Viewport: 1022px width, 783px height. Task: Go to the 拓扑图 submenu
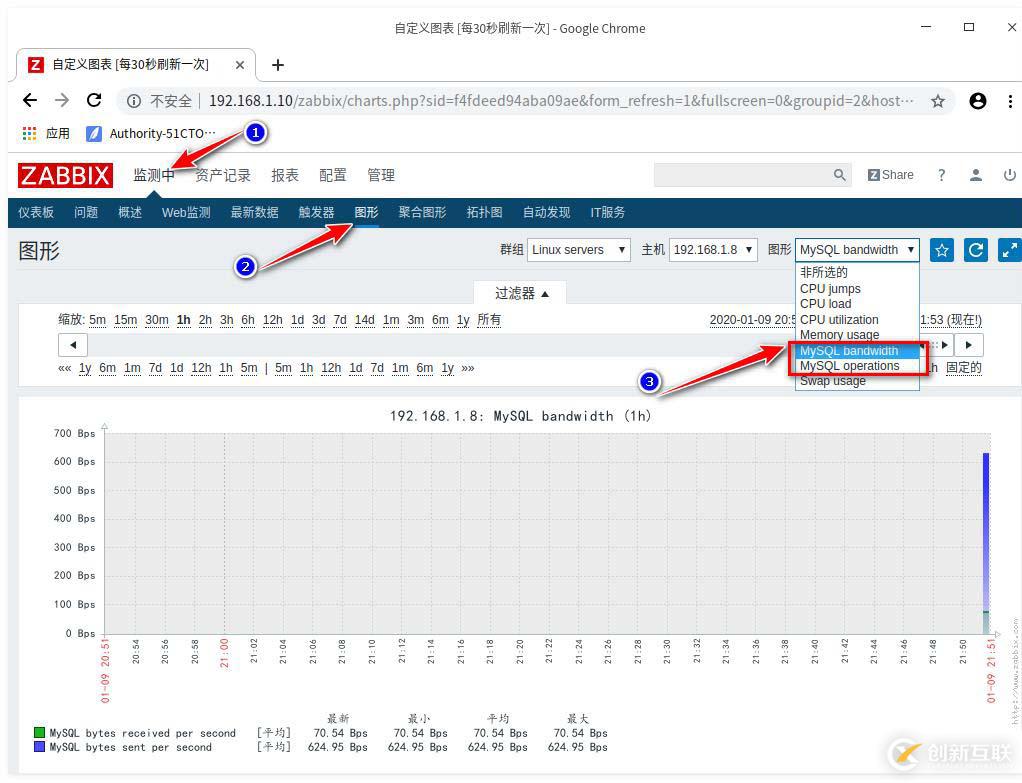click(484, 212)
